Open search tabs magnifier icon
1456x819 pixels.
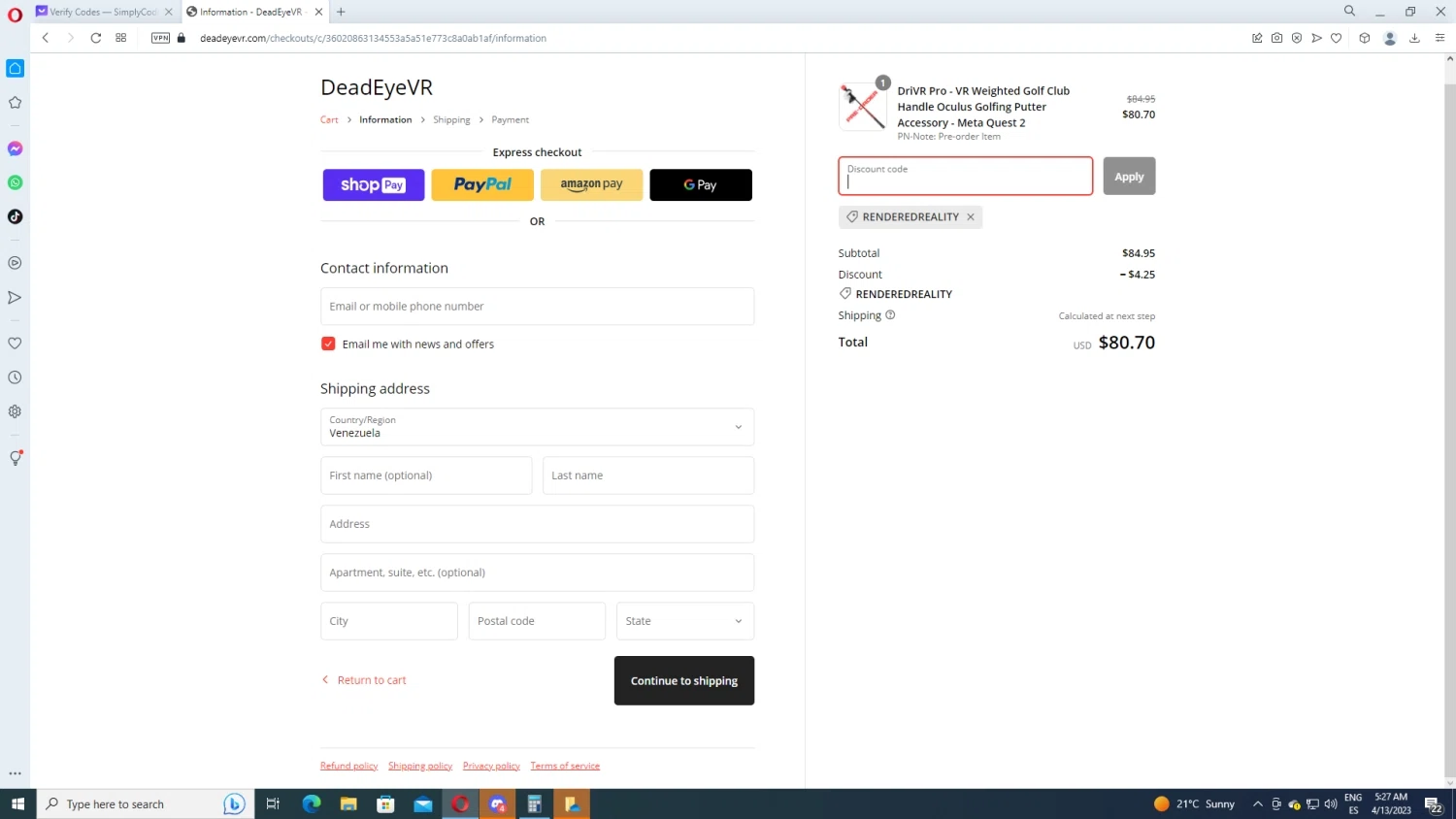(1349, 12)
